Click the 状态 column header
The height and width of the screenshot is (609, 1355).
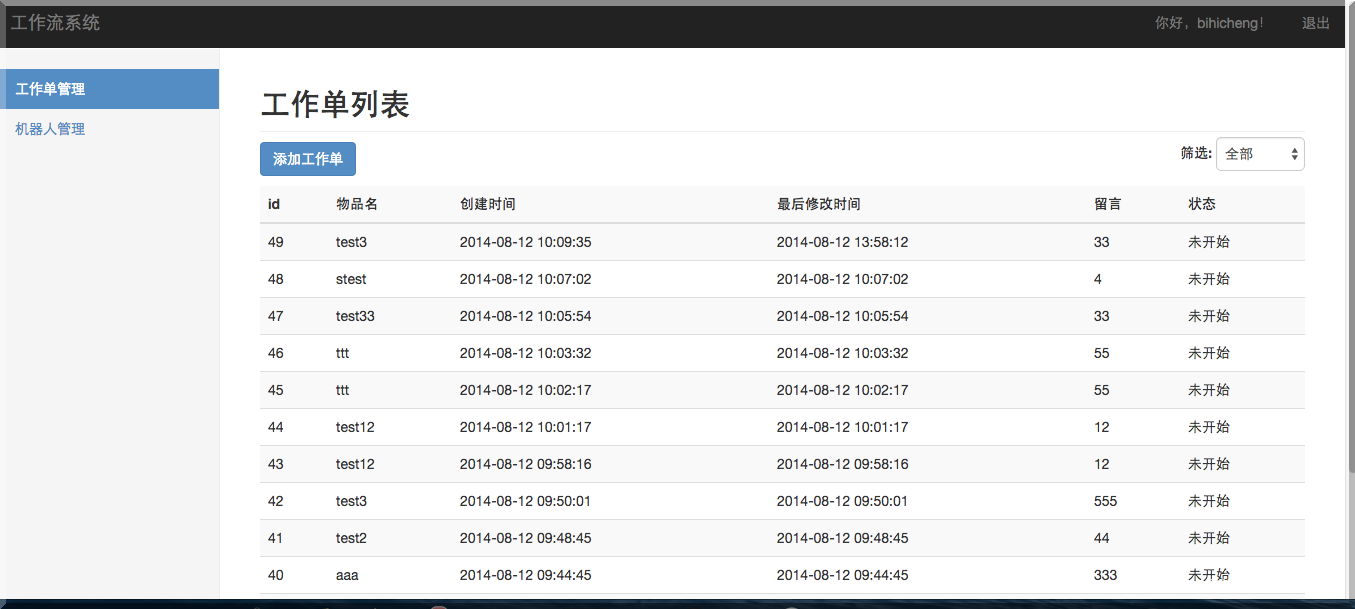pyautogui.click(x=1200, y=203)
